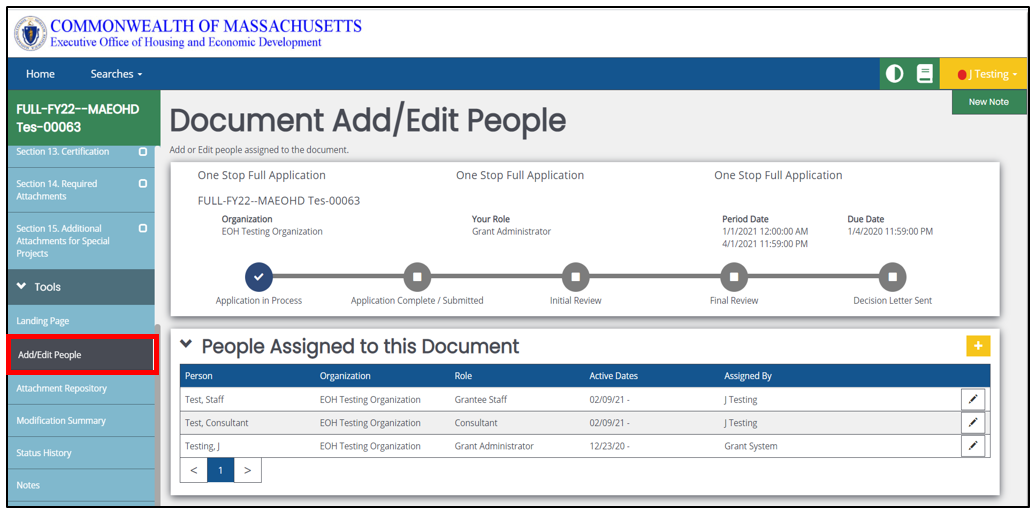The width and height of the screenshot is (1035, 514).
Task: Click the Decision Letter Sent step circle
Action: (892, 277)
